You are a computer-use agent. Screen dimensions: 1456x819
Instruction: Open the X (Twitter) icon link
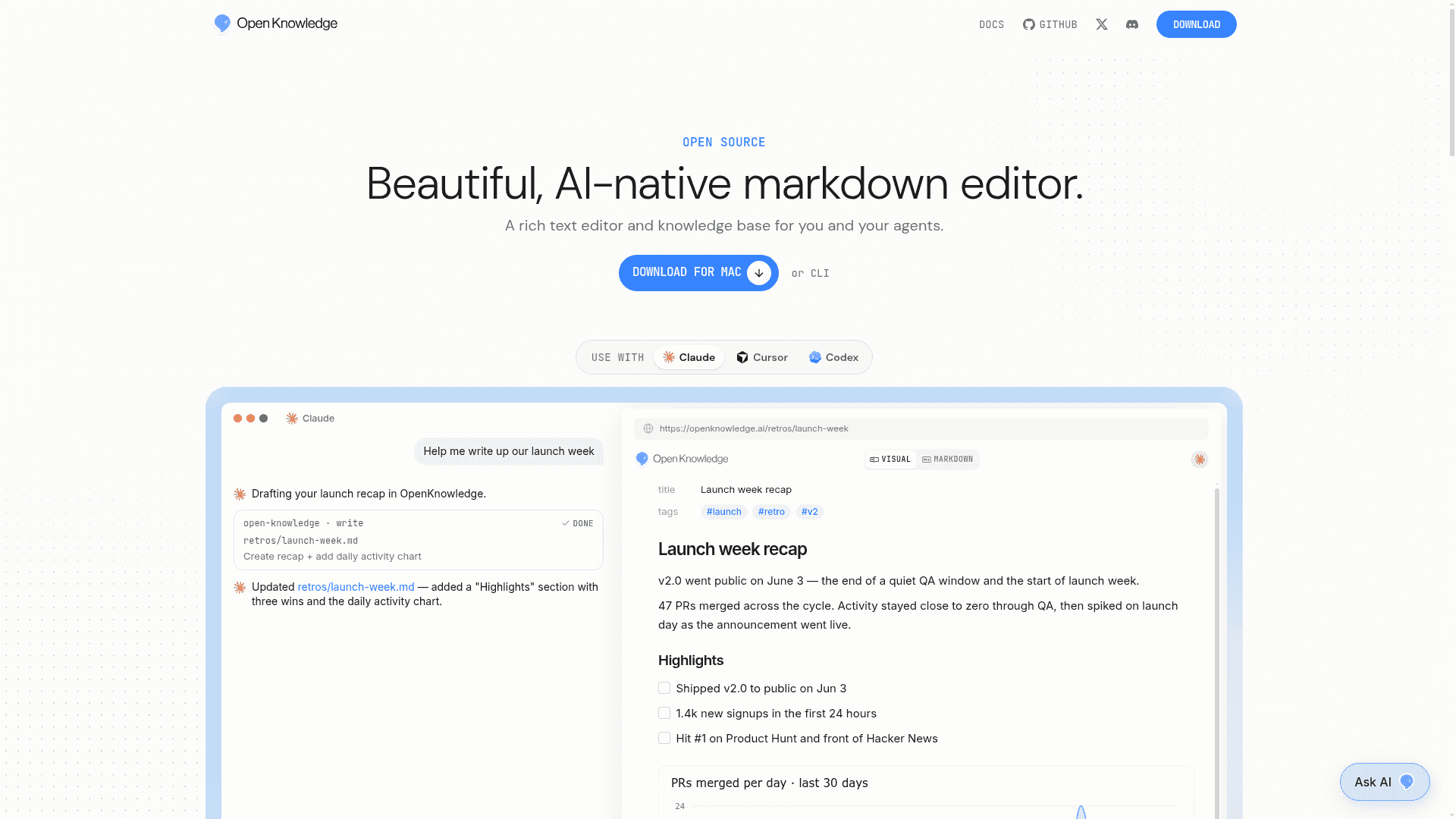point(1102,24)
